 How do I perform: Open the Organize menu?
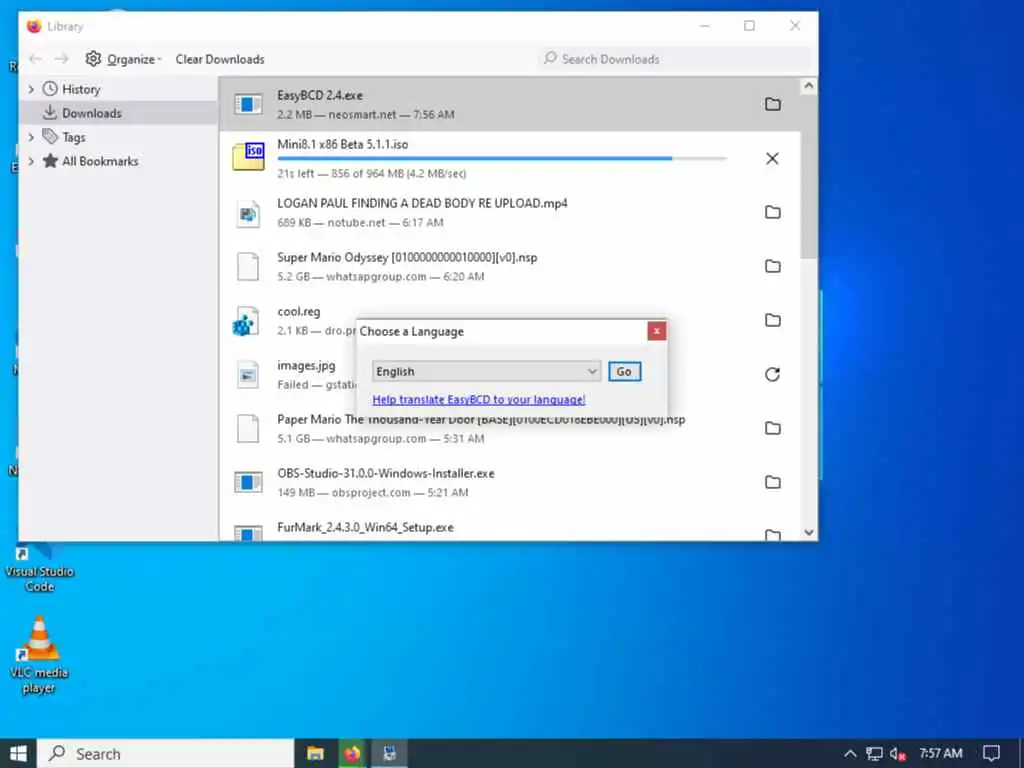pos(123,59)
